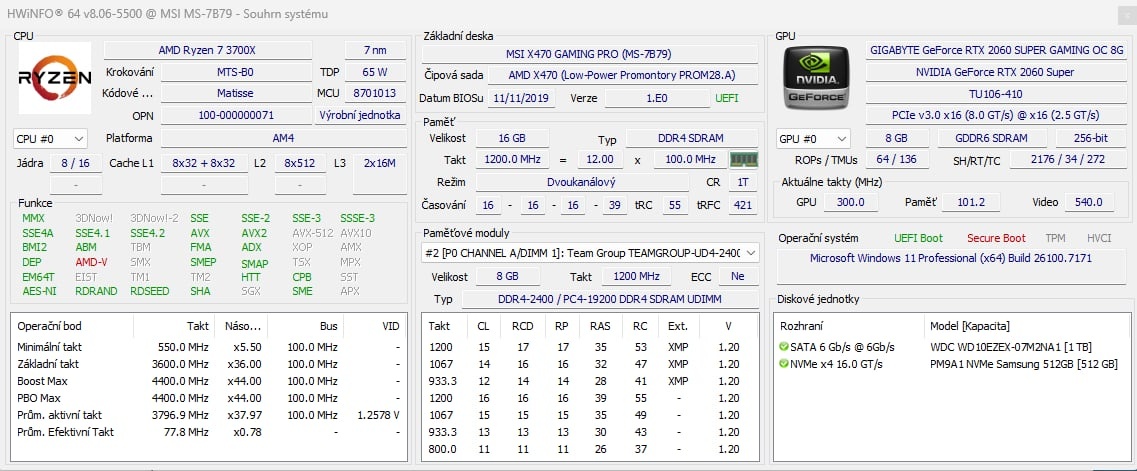
Task: Click the CL column header
Action: coord(483,326)
